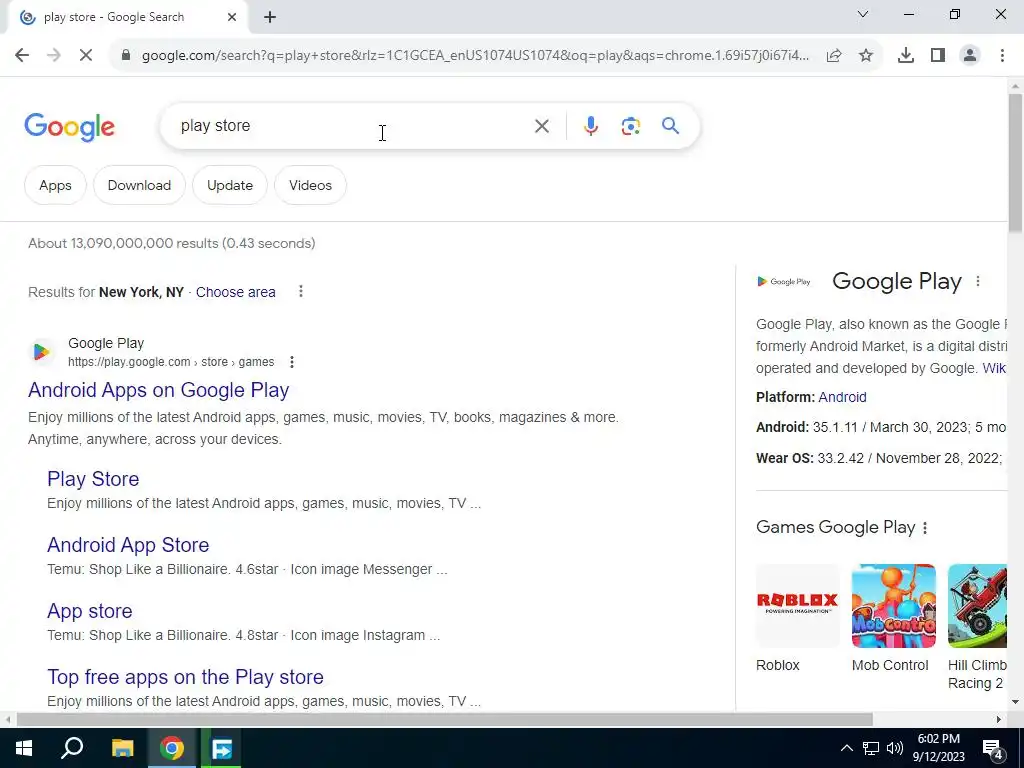The width and height of the screenshot is (1024, 768).
Task: Click the Android platform link
Action: click(842, 397)
